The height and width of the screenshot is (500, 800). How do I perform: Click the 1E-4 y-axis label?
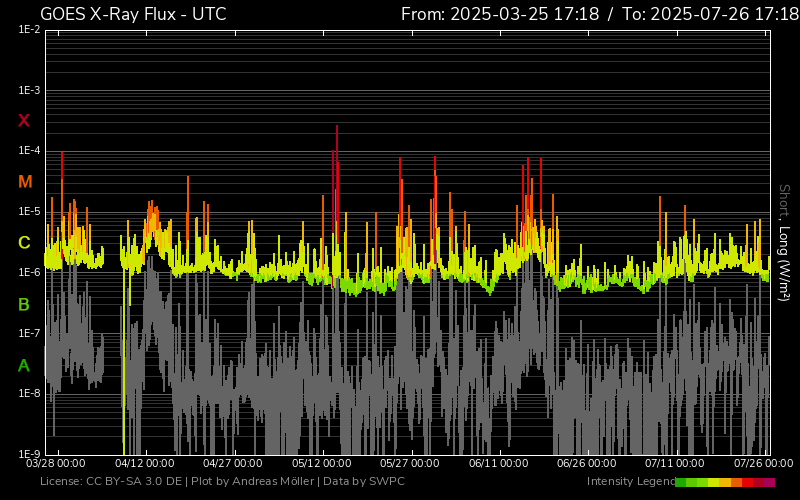[29, 151]
